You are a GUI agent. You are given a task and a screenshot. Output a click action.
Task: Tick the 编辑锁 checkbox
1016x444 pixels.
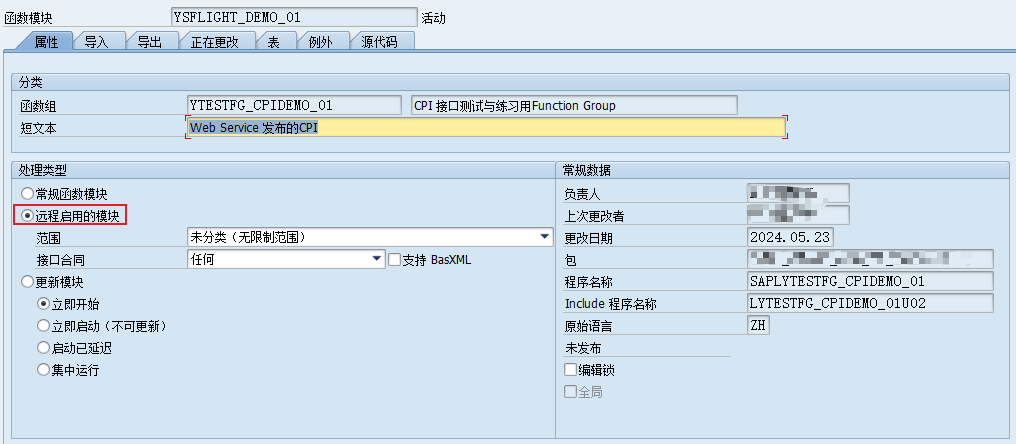[x=570, y=370]
